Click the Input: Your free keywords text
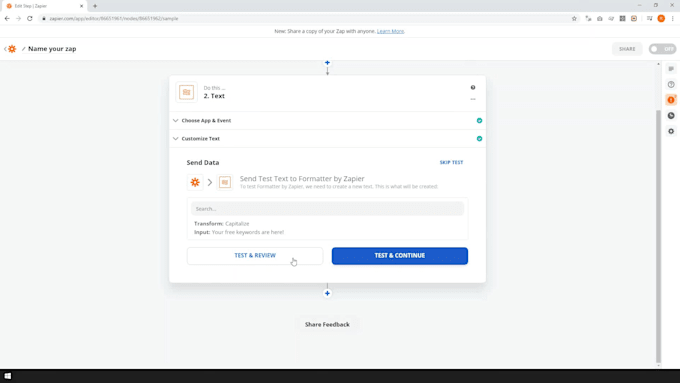The height and width of the screenshot is (383, 680). click(239, 232)
